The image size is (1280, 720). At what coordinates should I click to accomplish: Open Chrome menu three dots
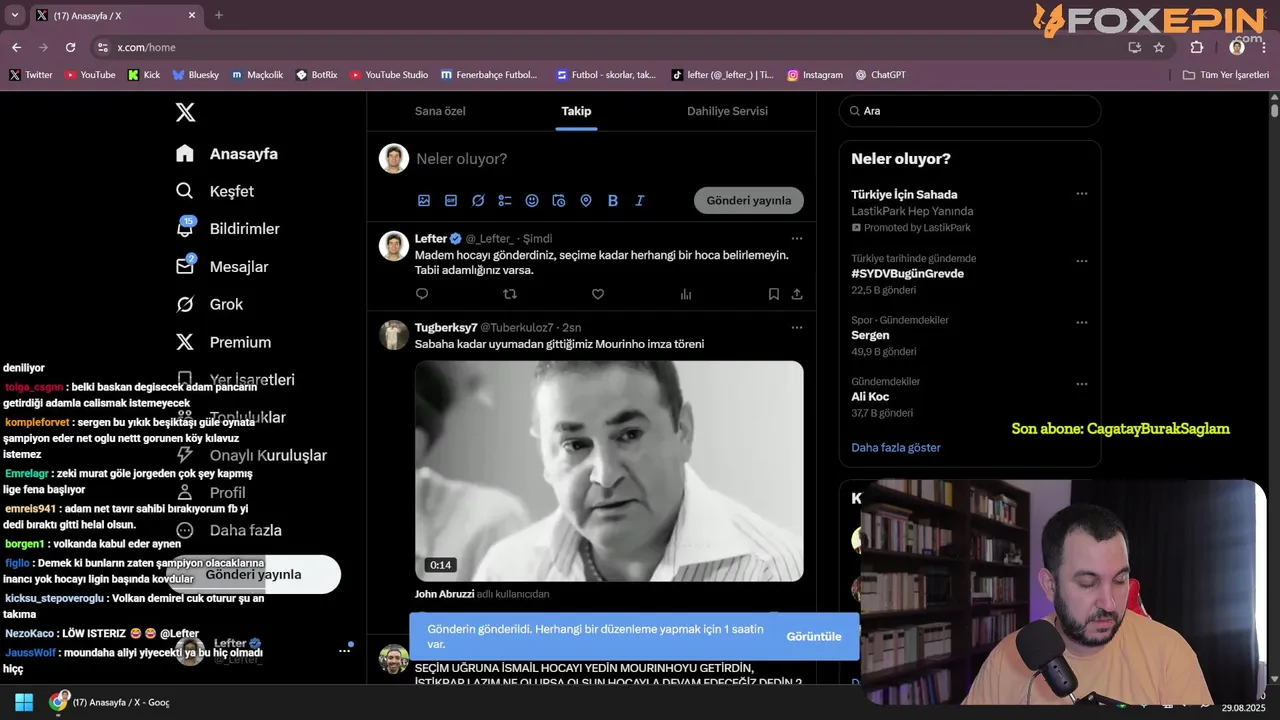(1265, 47)
